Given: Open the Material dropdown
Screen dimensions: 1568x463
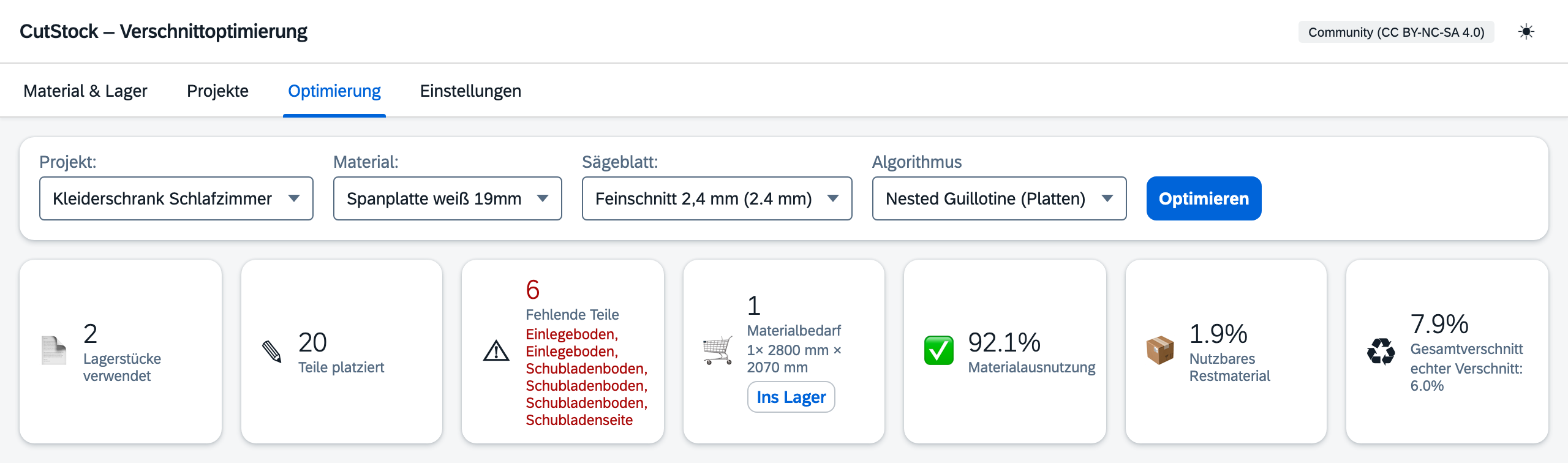Looking at the screenshot, I should pyautogui.click(x=448, y=198).
